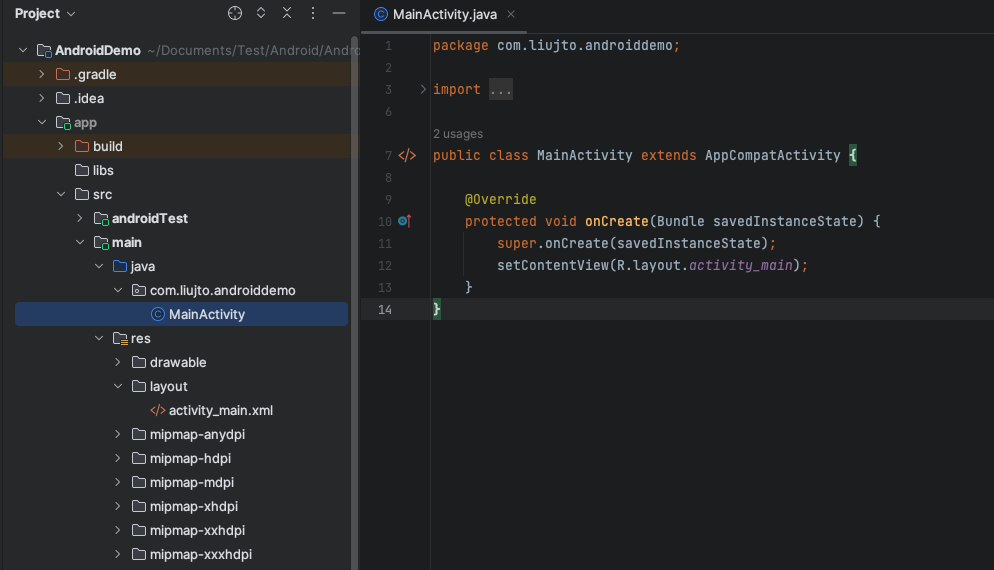The width and height of the screenshot is (994, 570).
Task: Expand the build folder
Action: click(x=61, y=146)
